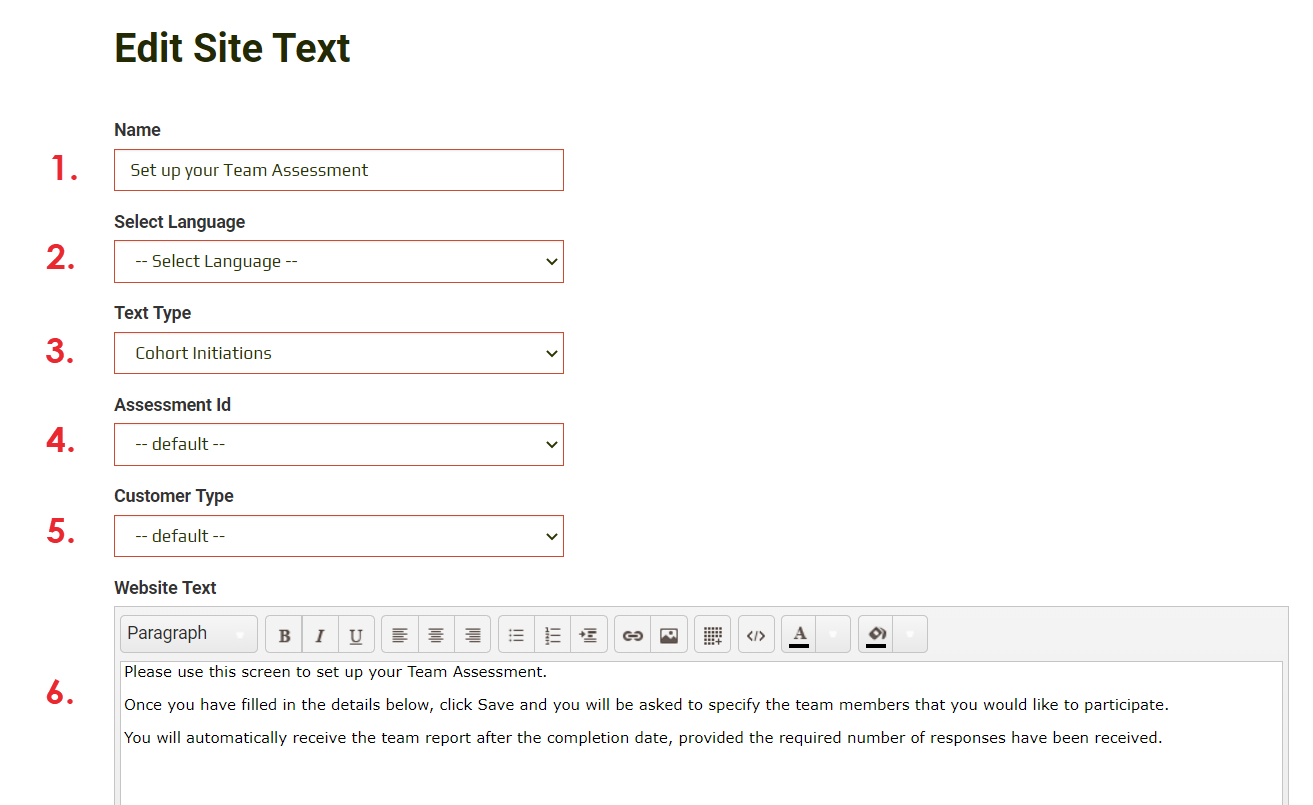The width and height of the screenshot is (1313, 805).
Task: Toggle underline formatting in editor toolbar
Action: click(x=356, y=635)
